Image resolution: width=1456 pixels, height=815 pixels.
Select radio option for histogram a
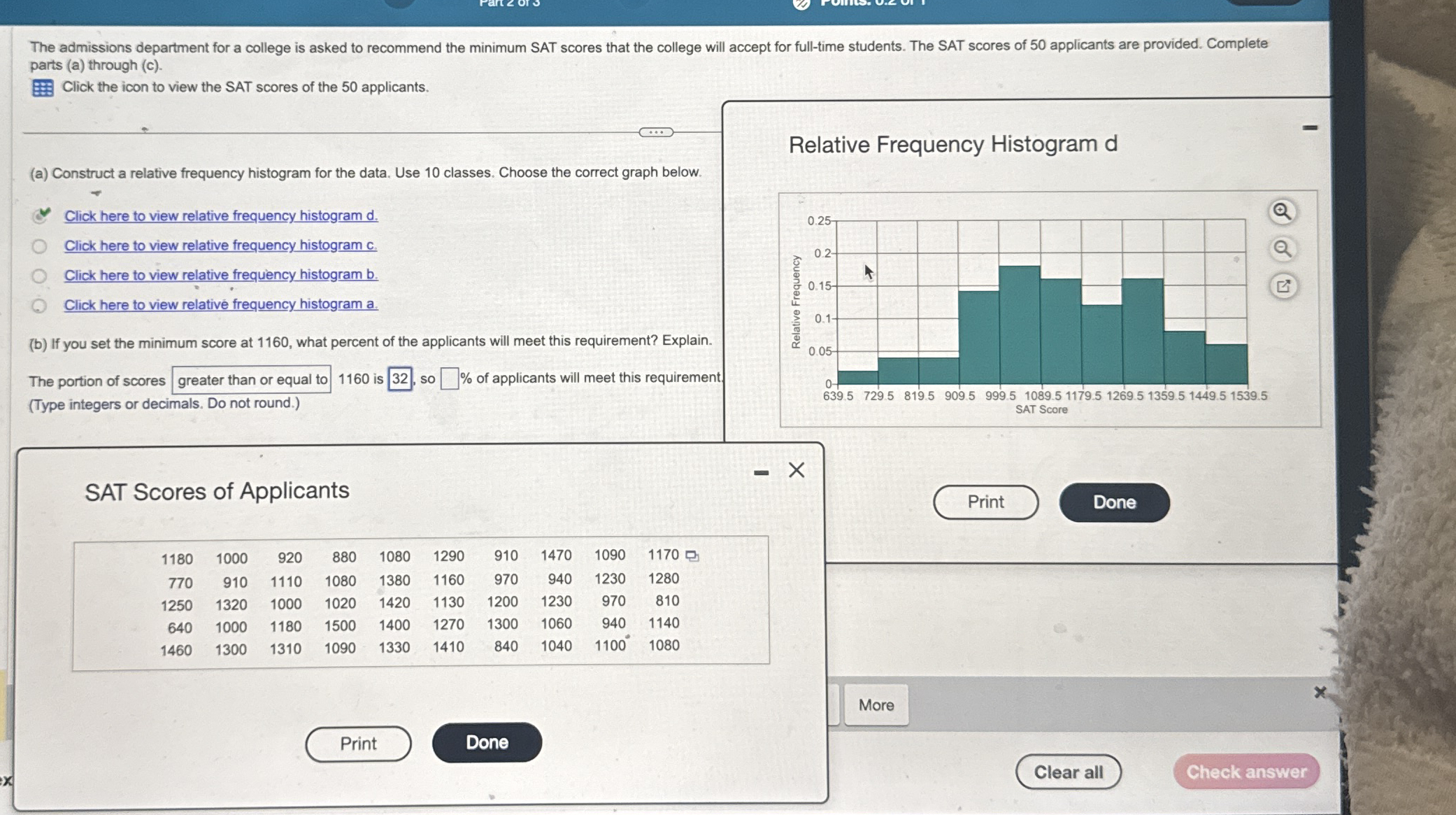pos(39,306)
